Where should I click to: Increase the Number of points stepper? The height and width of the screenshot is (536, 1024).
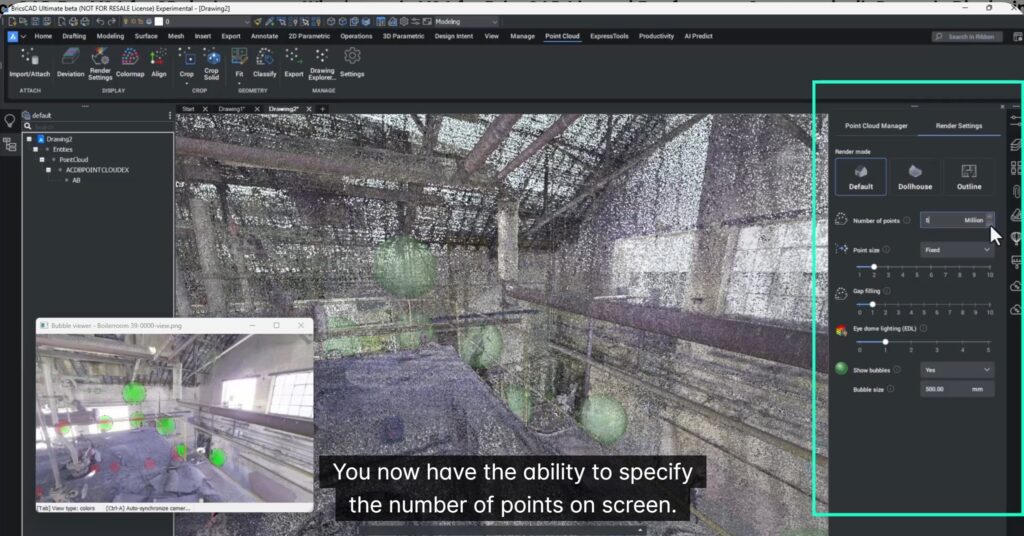pos(990,217)
